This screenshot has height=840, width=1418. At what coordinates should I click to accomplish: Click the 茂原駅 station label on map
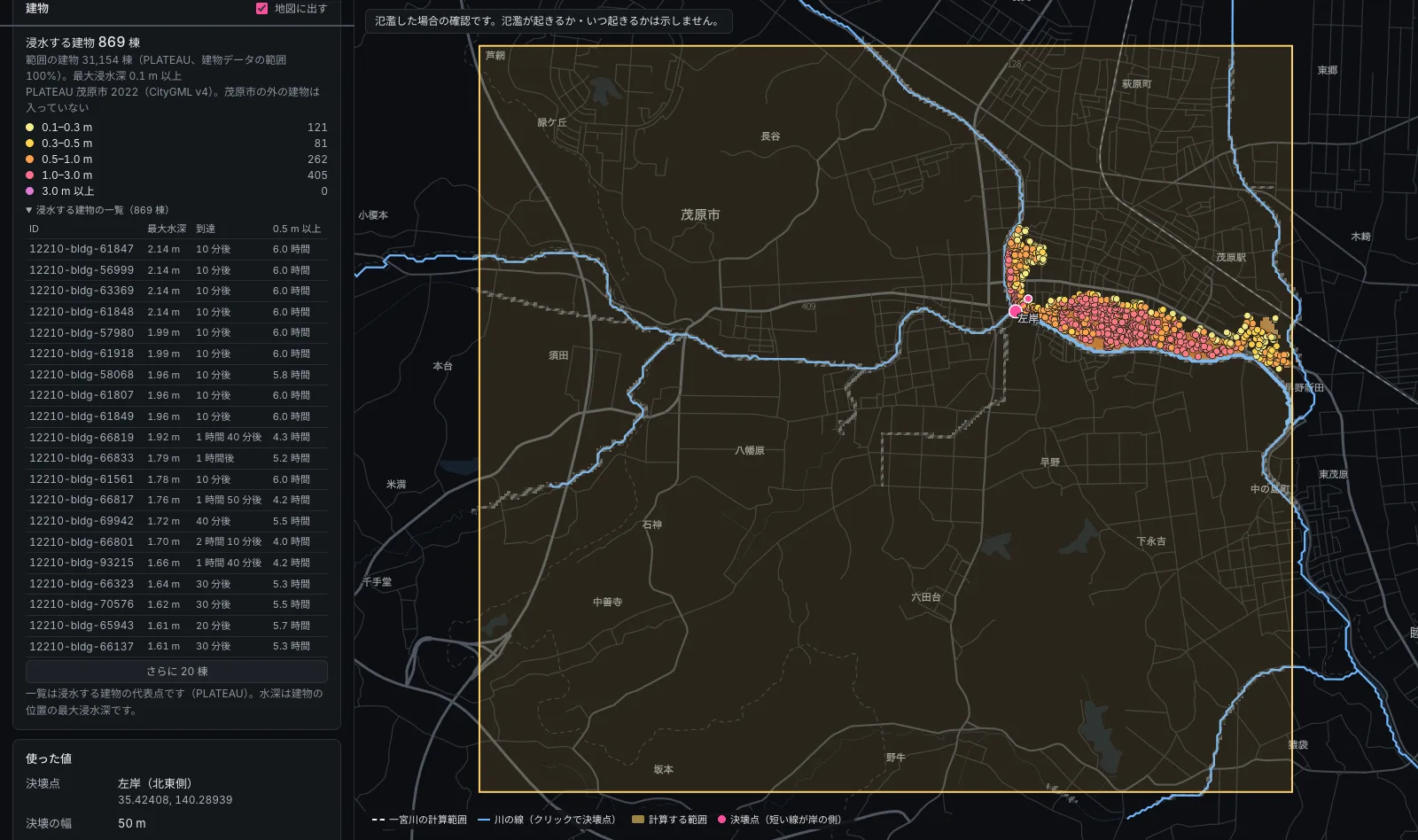pos(1231,257)
